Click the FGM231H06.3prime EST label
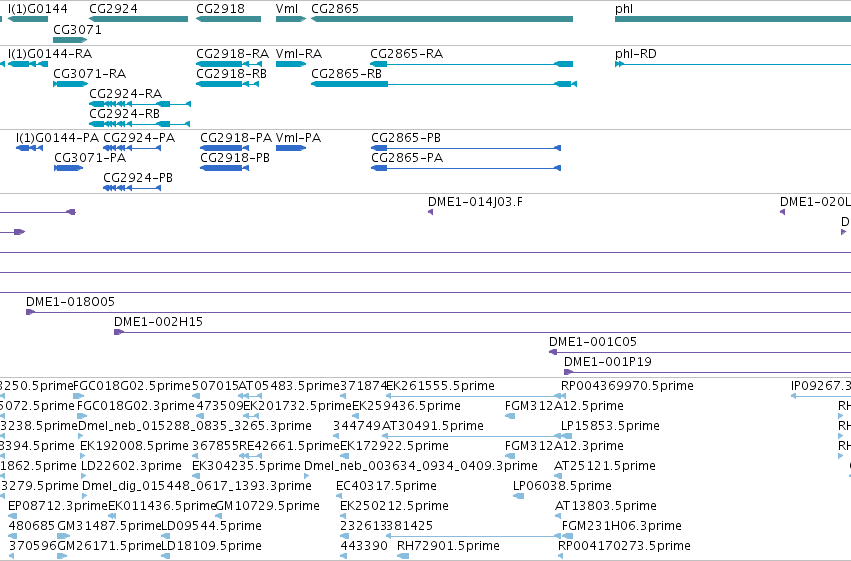 [x=622, y=526]
